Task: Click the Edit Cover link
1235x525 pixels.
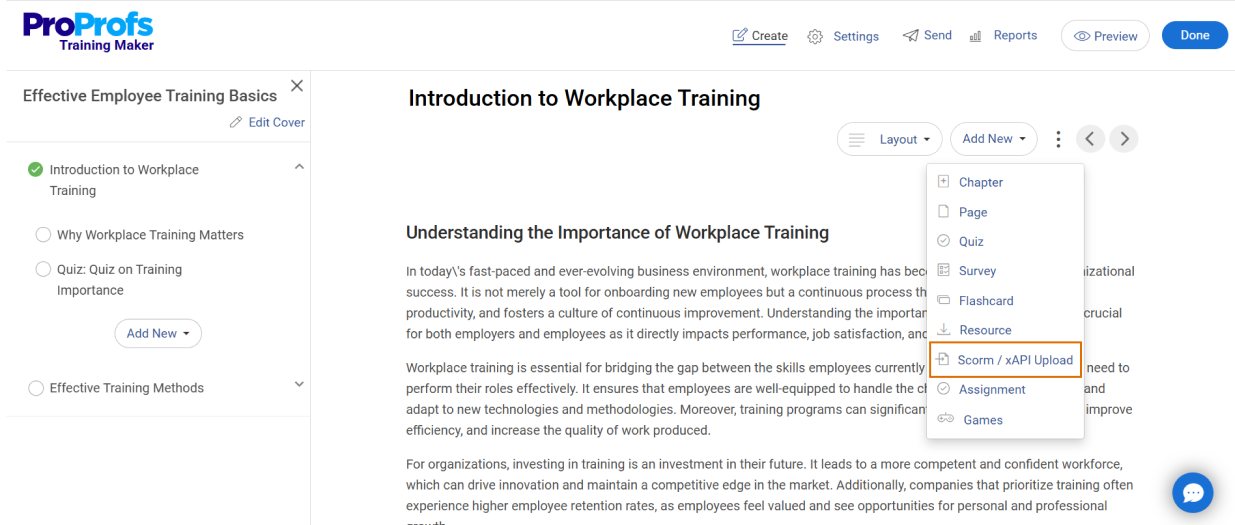Action: [x=268, y=122]
